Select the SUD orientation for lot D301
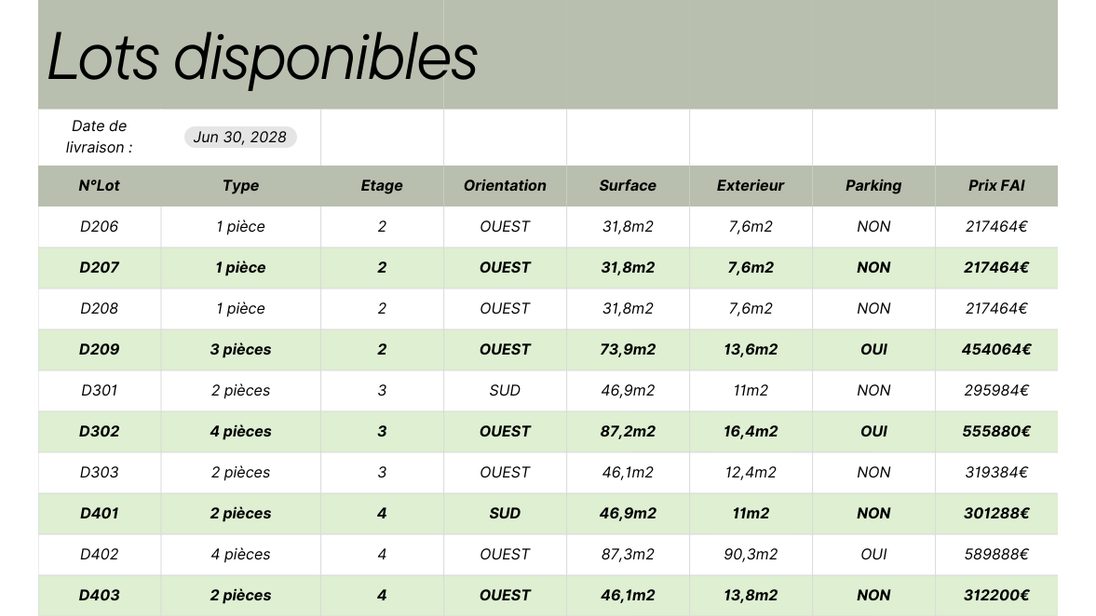This screenshot has height=616, width=1096. tap(505, 391)
